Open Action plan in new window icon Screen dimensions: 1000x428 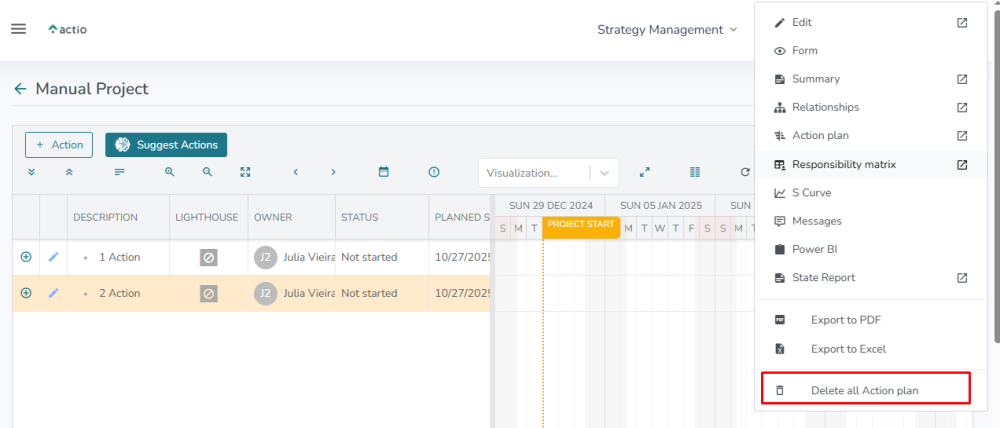[x=962, y=136]
